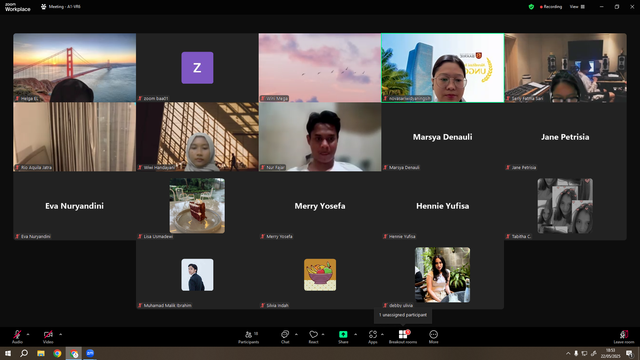Open the More options menu
The height and width of the screenshot is (360, 640).
pyautogui.click(x=433, y=337)
